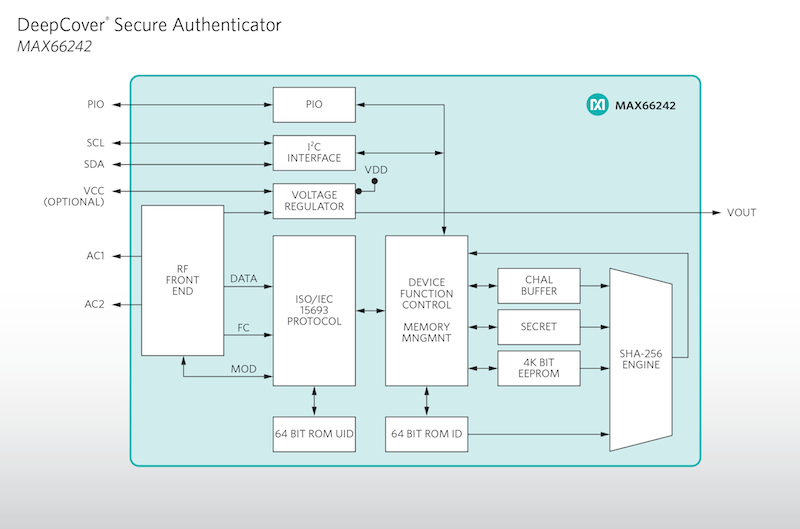Click the SCL pin label
This screenshot has width=800, height=529.
95,143
